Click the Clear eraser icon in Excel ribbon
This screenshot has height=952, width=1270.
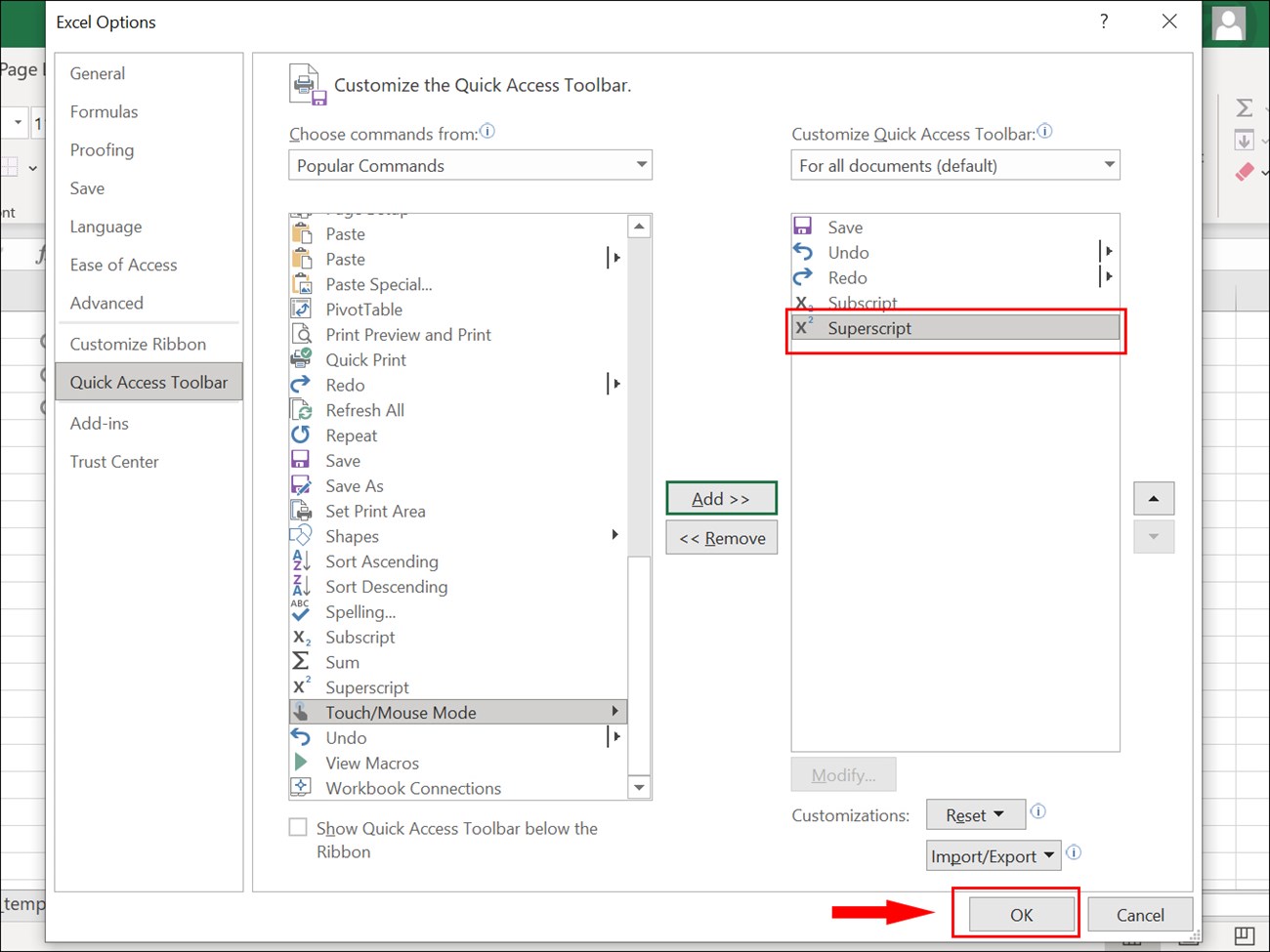point(1245,172)
